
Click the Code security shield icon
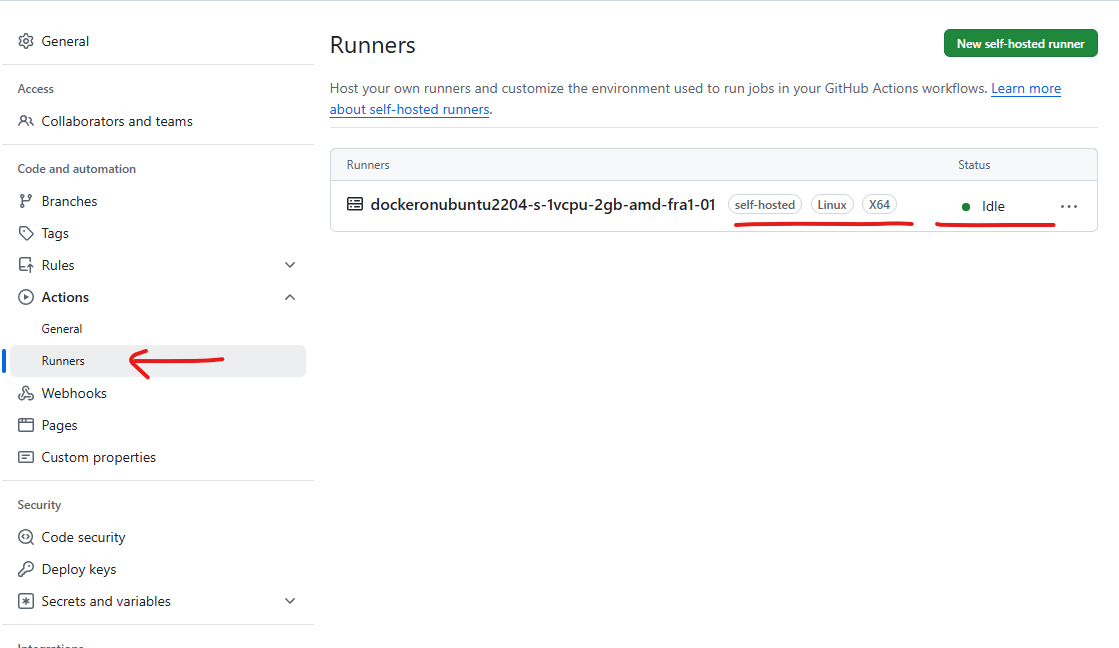point(25,536)
